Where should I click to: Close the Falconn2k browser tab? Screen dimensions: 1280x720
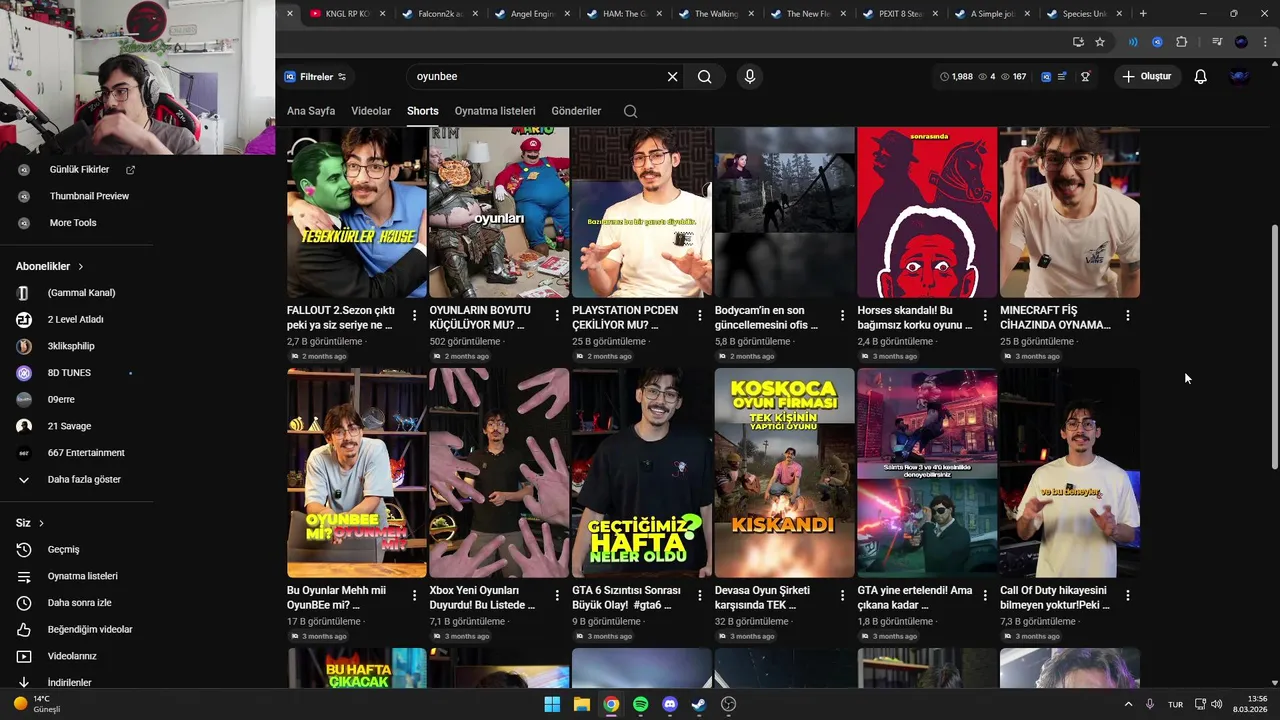coord(474,14)
